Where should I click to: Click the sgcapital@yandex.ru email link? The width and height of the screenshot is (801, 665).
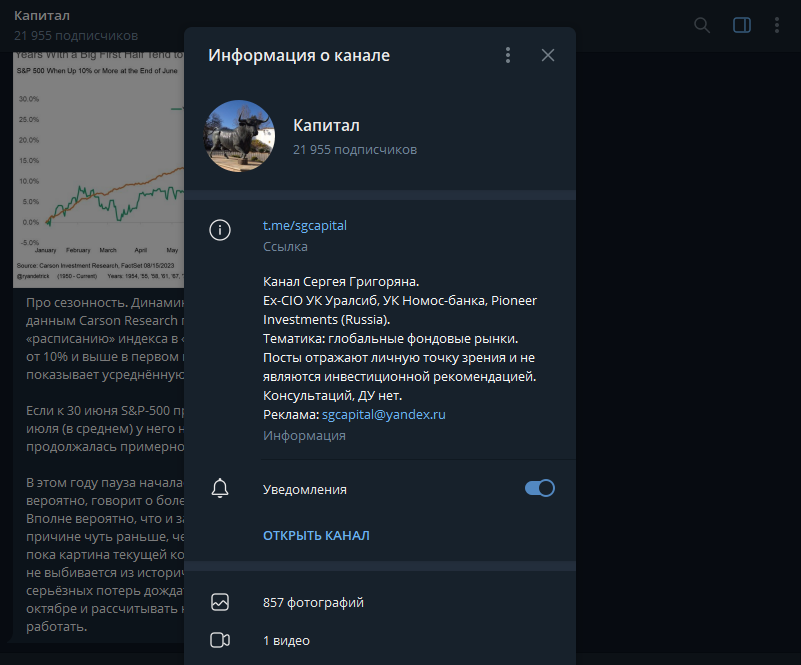tap(384, 413)
